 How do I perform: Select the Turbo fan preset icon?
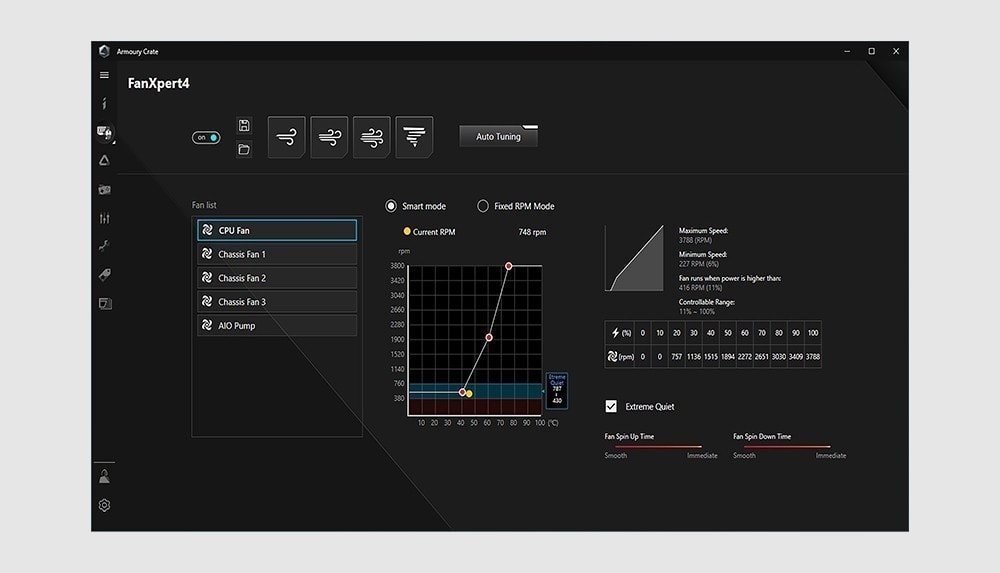pos(372,137)
